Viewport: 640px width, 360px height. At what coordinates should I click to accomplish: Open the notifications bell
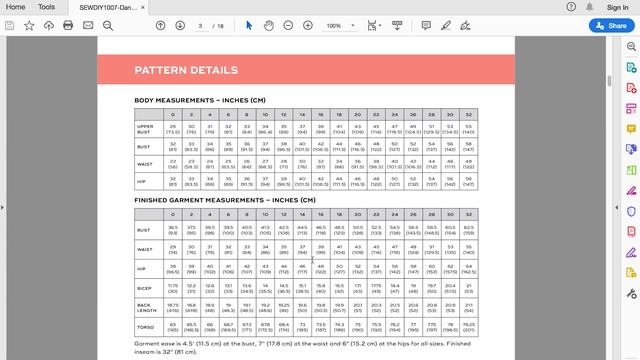589,7
